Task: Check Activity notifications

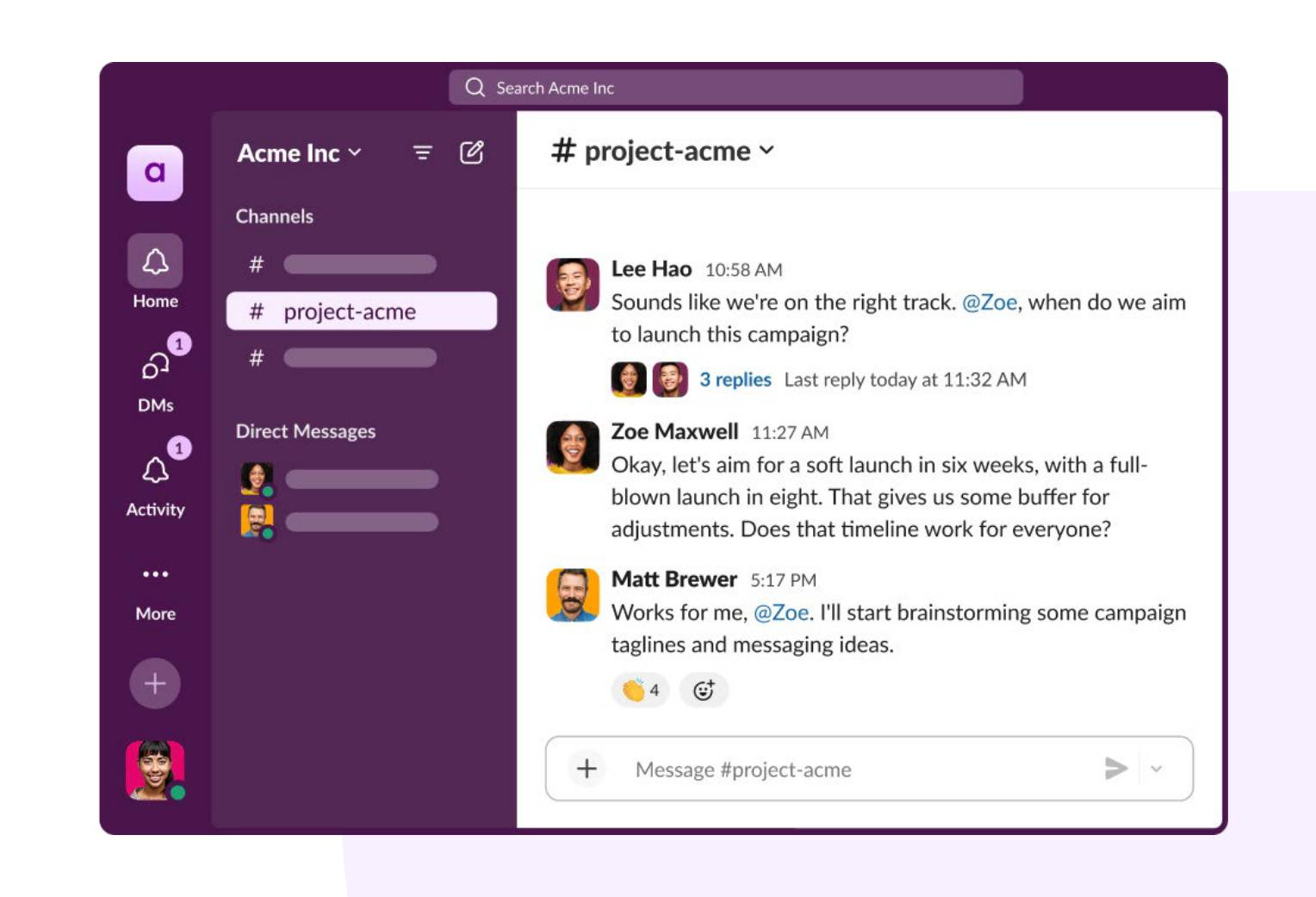Action: point(155,469)
